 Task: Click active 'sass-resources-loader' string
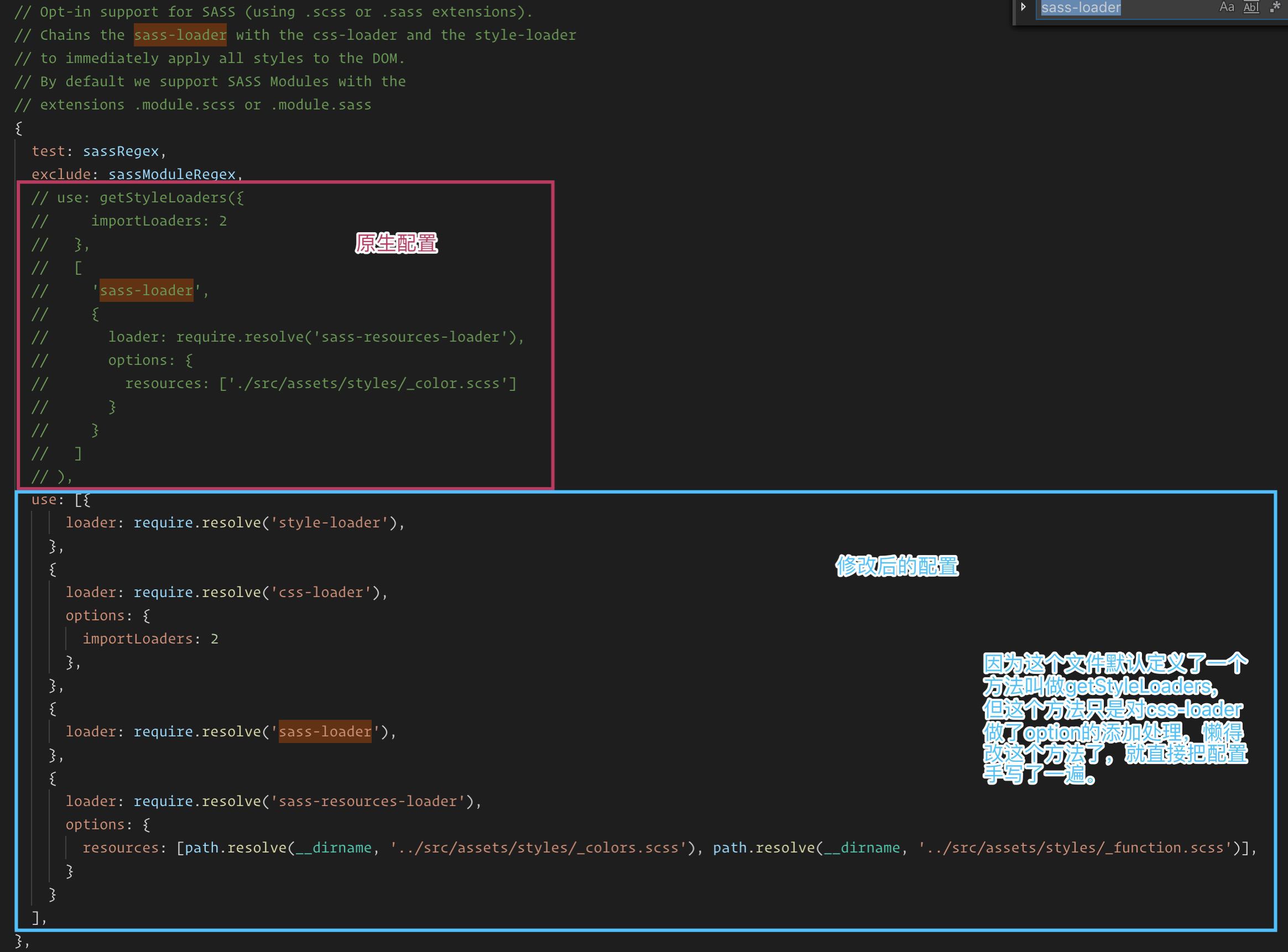point(368,801)
